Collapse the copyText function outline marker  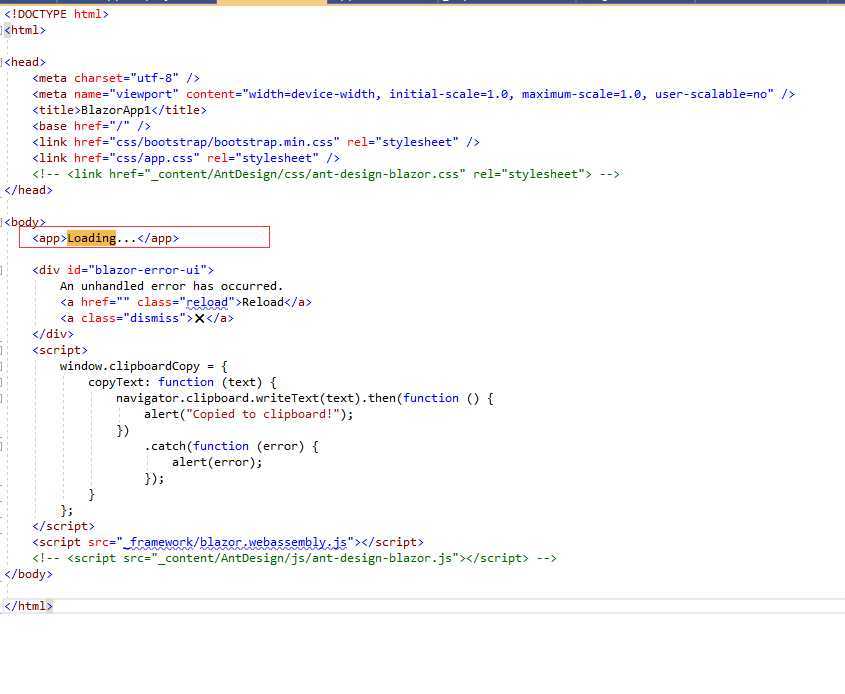pyautogui.click(x=2, y=382)
